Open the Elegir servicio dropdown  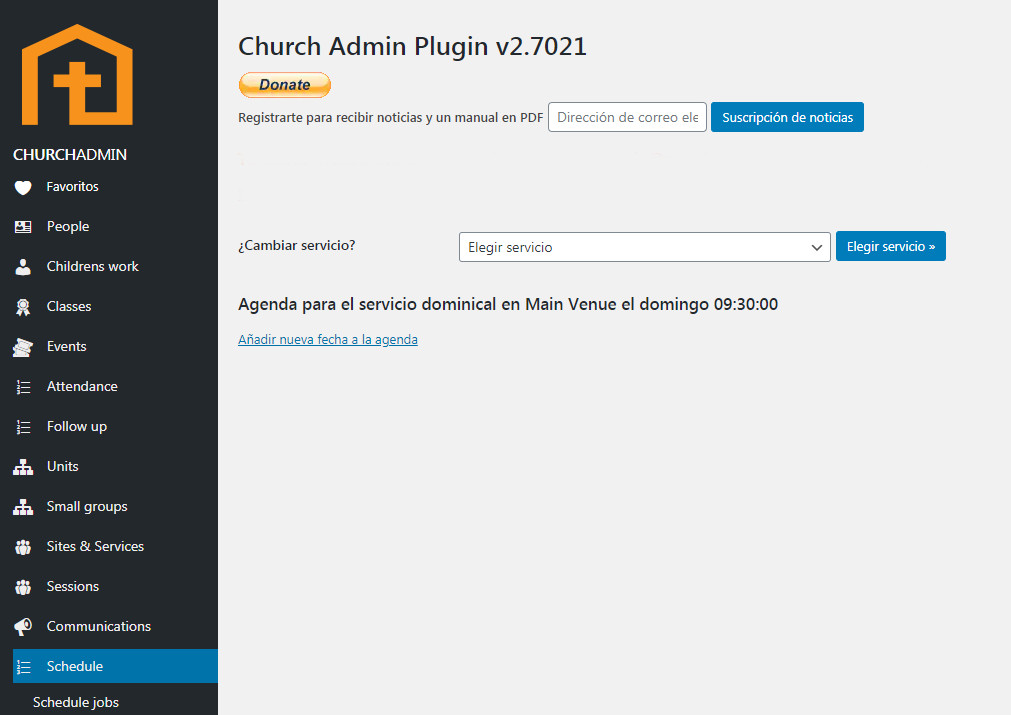coord(644,247)
